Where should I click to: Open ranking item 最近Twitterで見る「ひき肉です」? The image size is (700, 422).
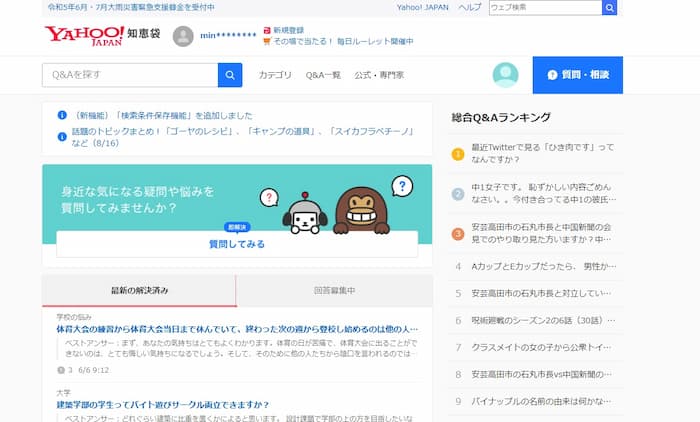click(x=543, y=153)
